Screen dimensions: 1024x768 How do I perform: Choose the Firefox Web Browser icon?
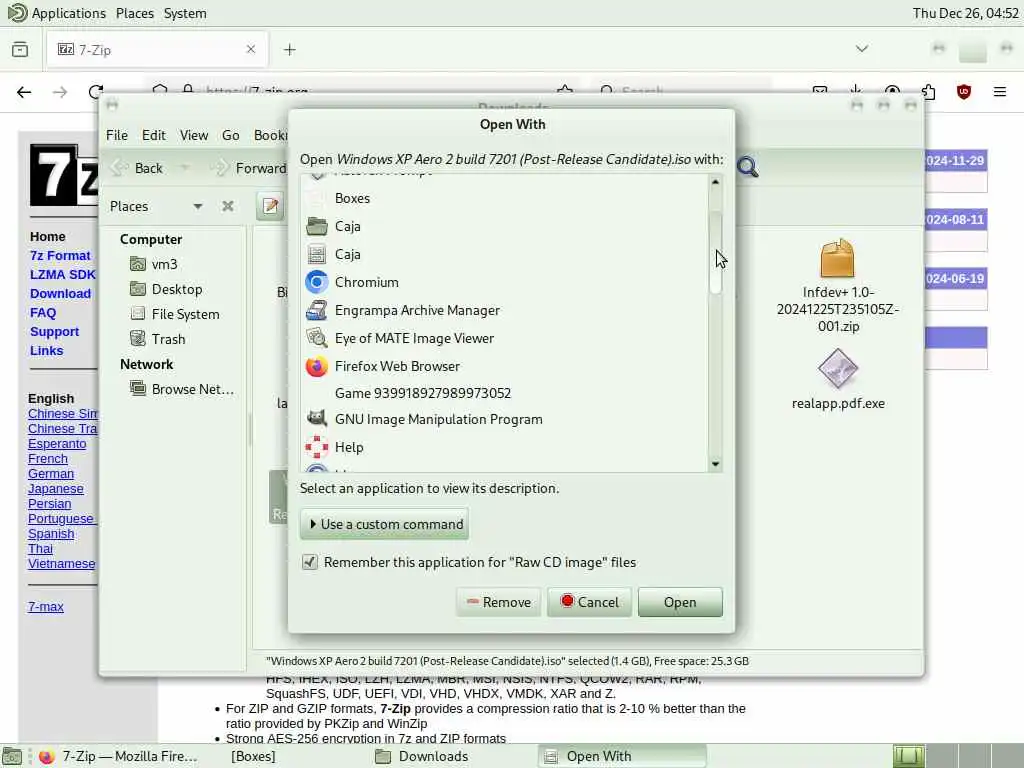317,366
